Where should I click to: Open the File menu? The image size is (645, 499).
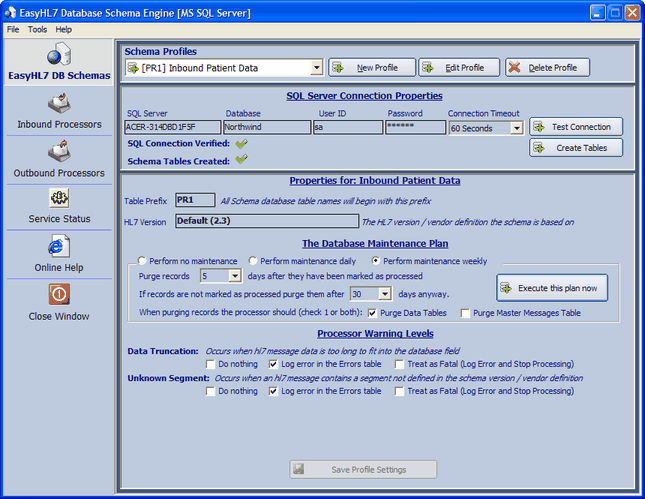coord(13,29)
